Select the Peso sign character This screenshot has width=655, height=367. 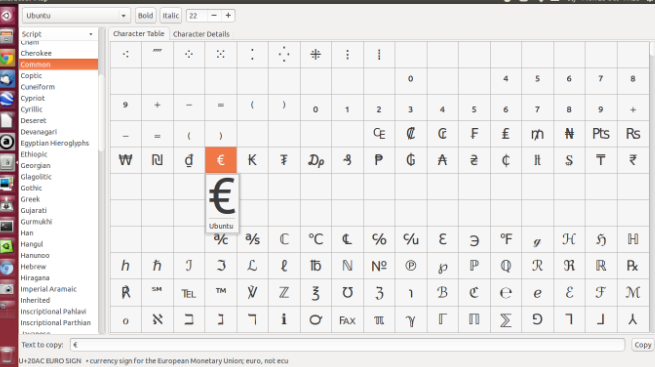(x=379, y=160)
